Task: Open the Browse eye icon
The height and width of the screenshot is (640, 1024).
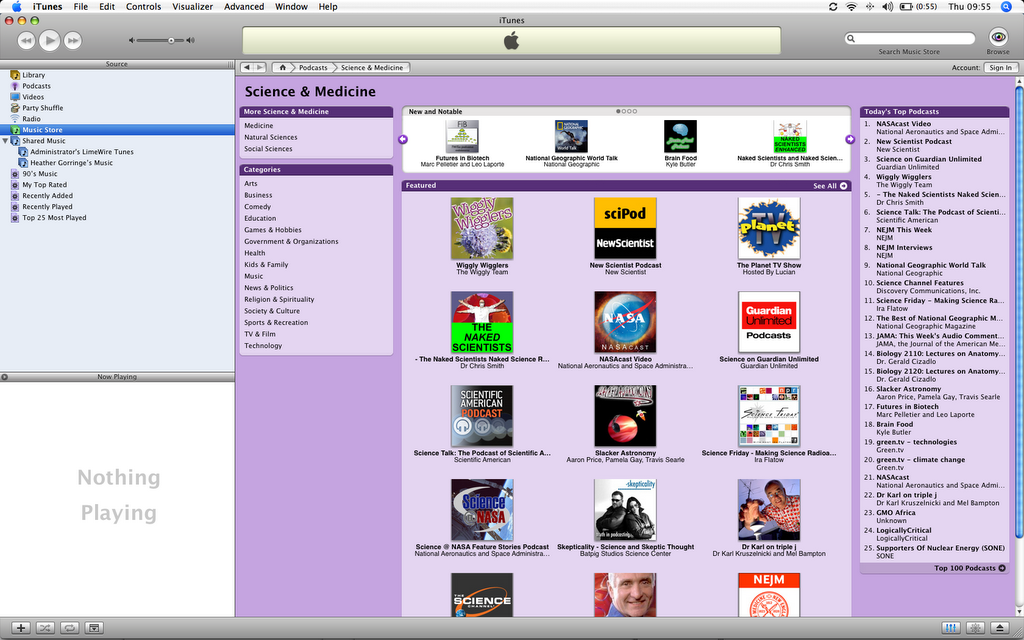Action: click(998, 38)
